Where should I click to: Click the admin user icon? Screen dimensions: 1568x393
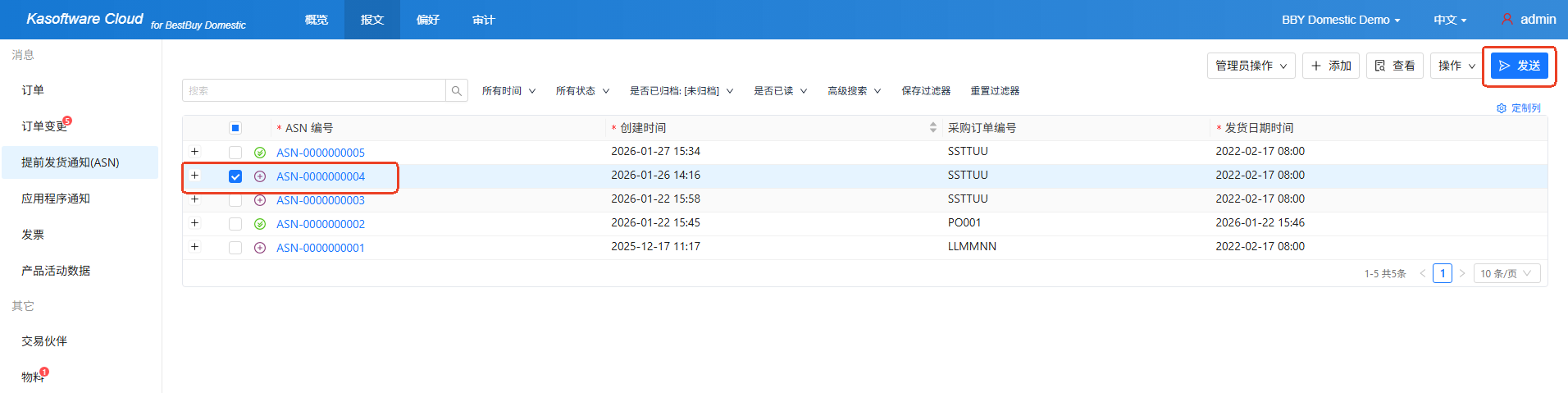(1507, 19)
